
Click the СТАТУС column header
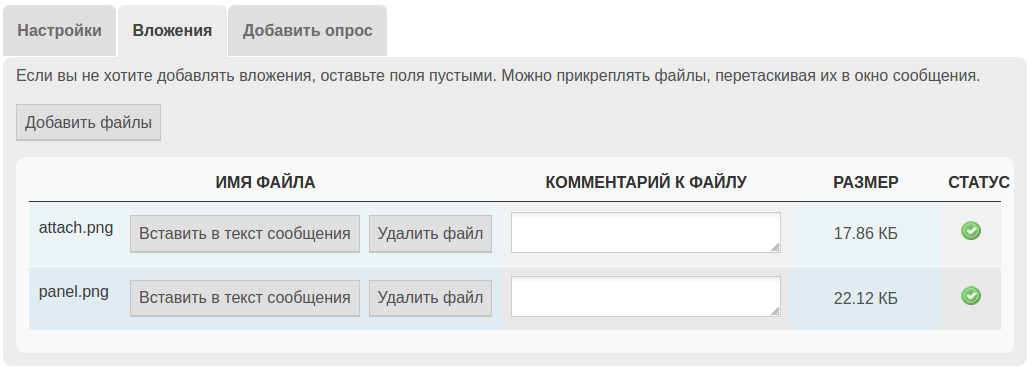[x=979, y=182]
